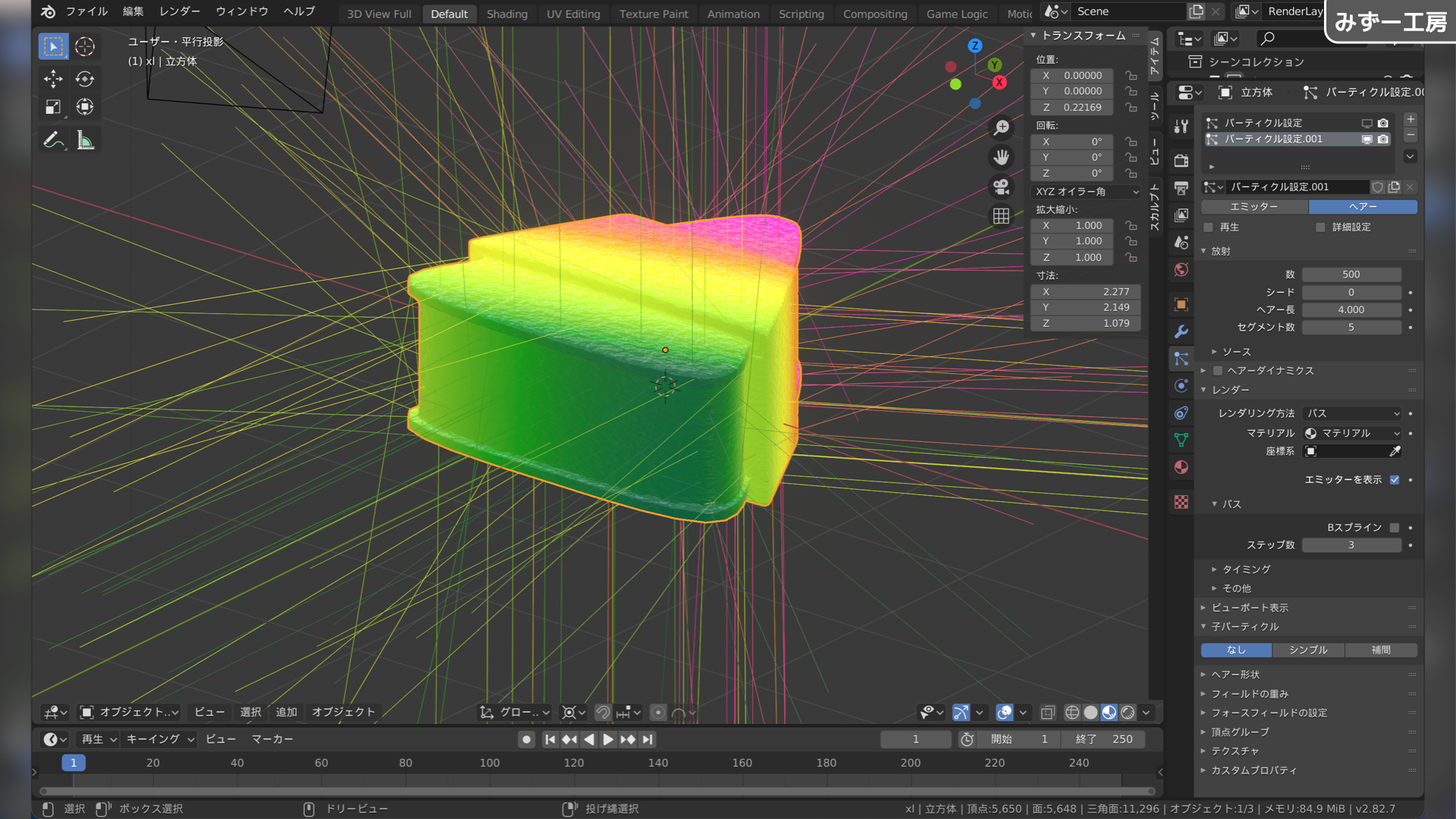Select the Annotate tool
Image resolution: width=1456 pixels, height=819 pixels.
pyautogui.click(x=53, y=140)
